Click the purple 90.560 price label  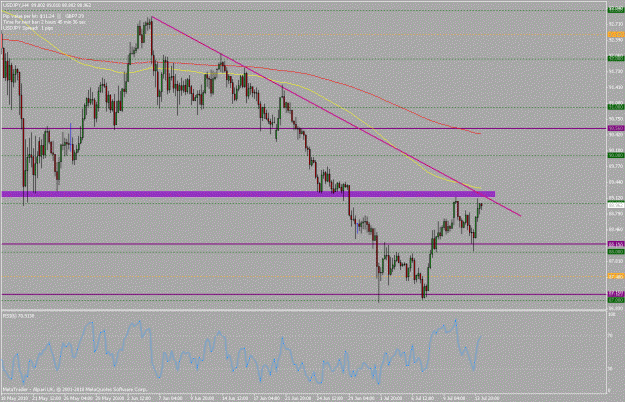coord(616,128)
